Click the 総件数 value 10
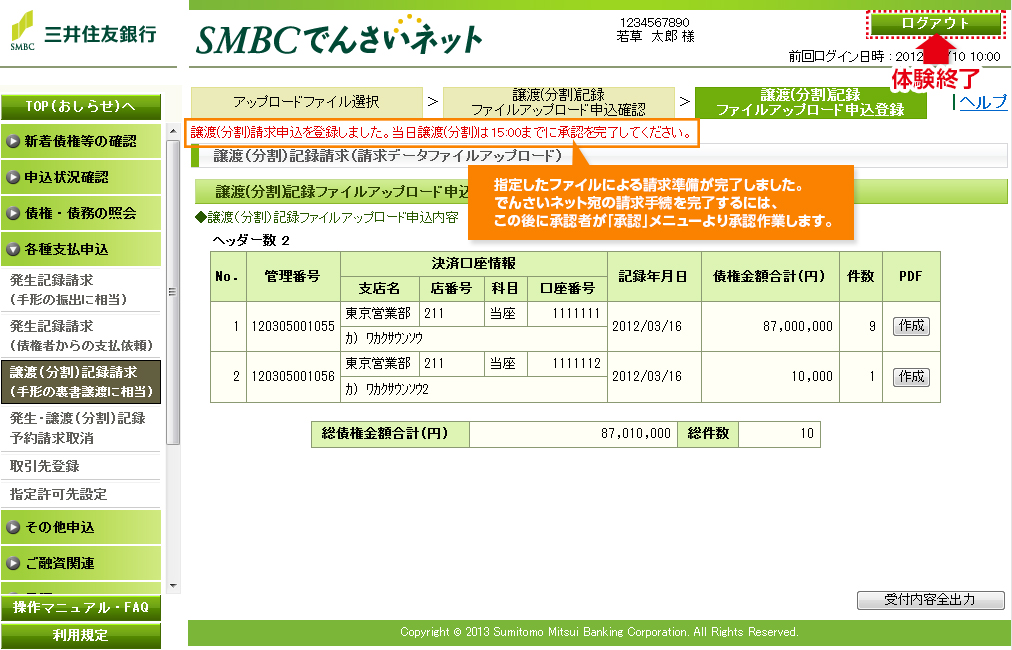This screenshot has width=1012, height=650. point(779,434)
